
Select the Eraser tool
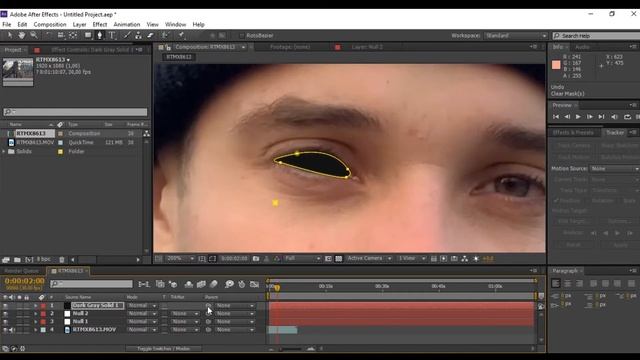(x=150, y=36)
